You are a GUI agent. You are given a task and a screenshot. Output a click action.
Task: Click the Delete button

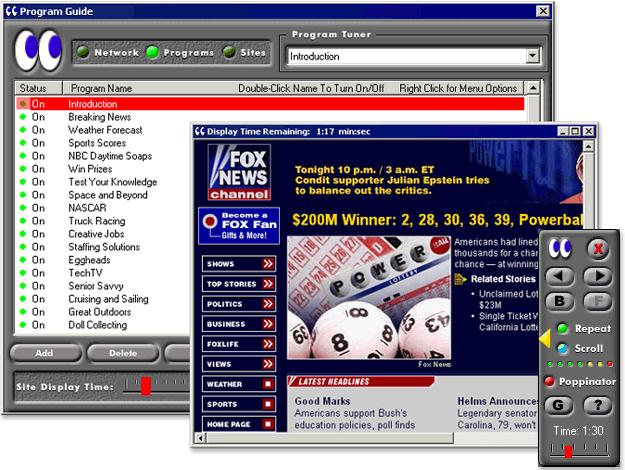pos(123,353)
